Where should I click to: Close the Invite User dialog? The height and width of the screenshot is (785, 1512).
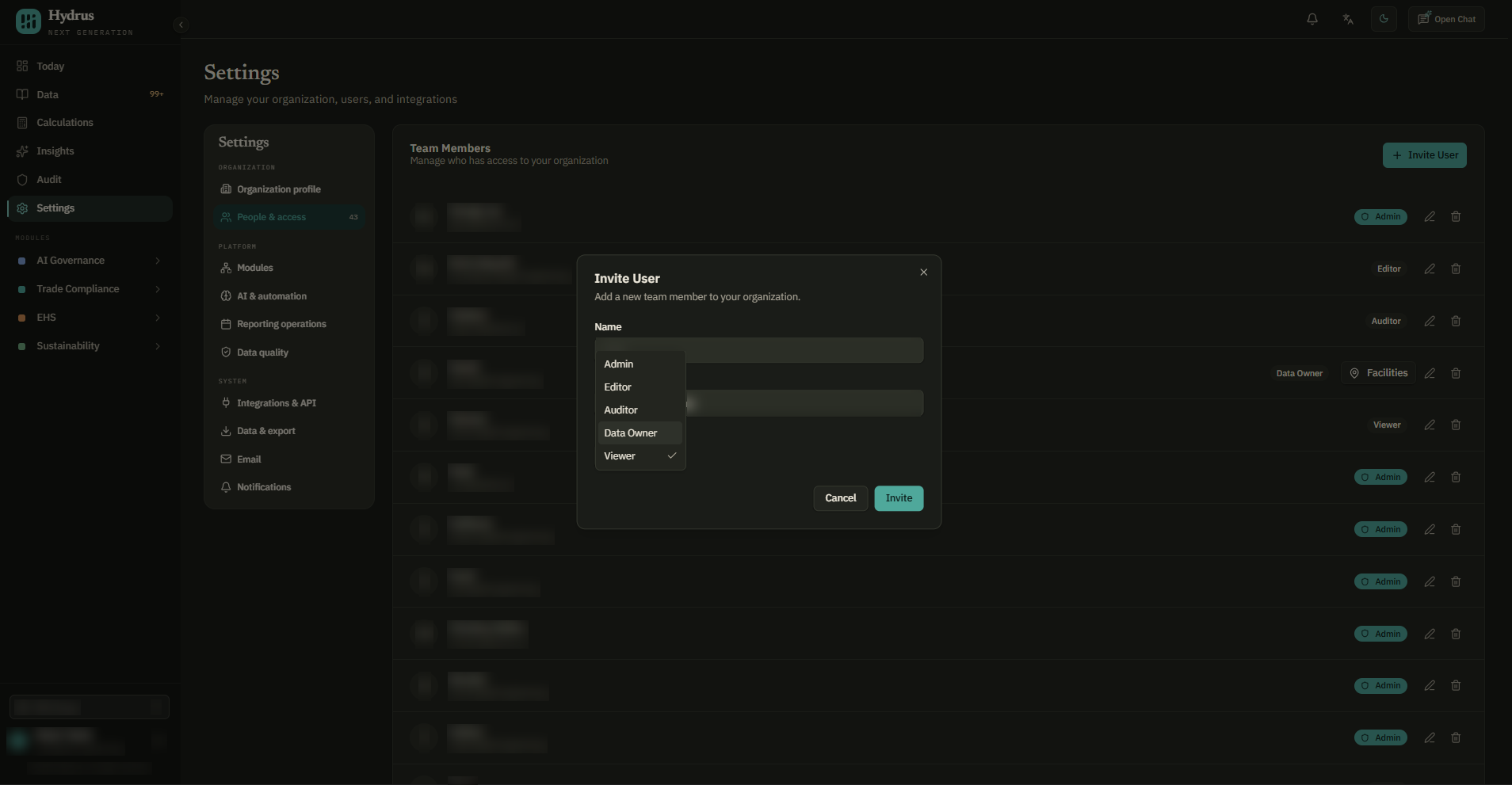923,272
